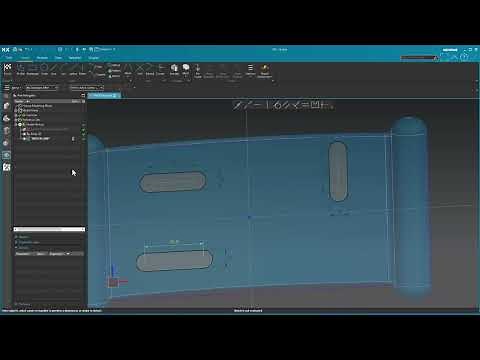Viewport: 480px width, 360px height.
Task: Click the speech-bubble More icon in ribbon
Action: coord(186,69)
